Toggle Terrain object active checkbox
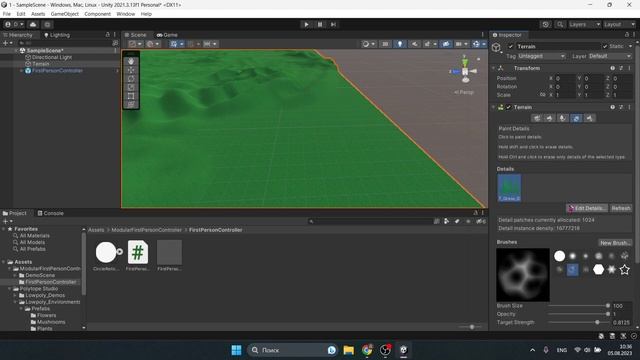The width and height of the screenshot is (640, 360). click(511, 46)
